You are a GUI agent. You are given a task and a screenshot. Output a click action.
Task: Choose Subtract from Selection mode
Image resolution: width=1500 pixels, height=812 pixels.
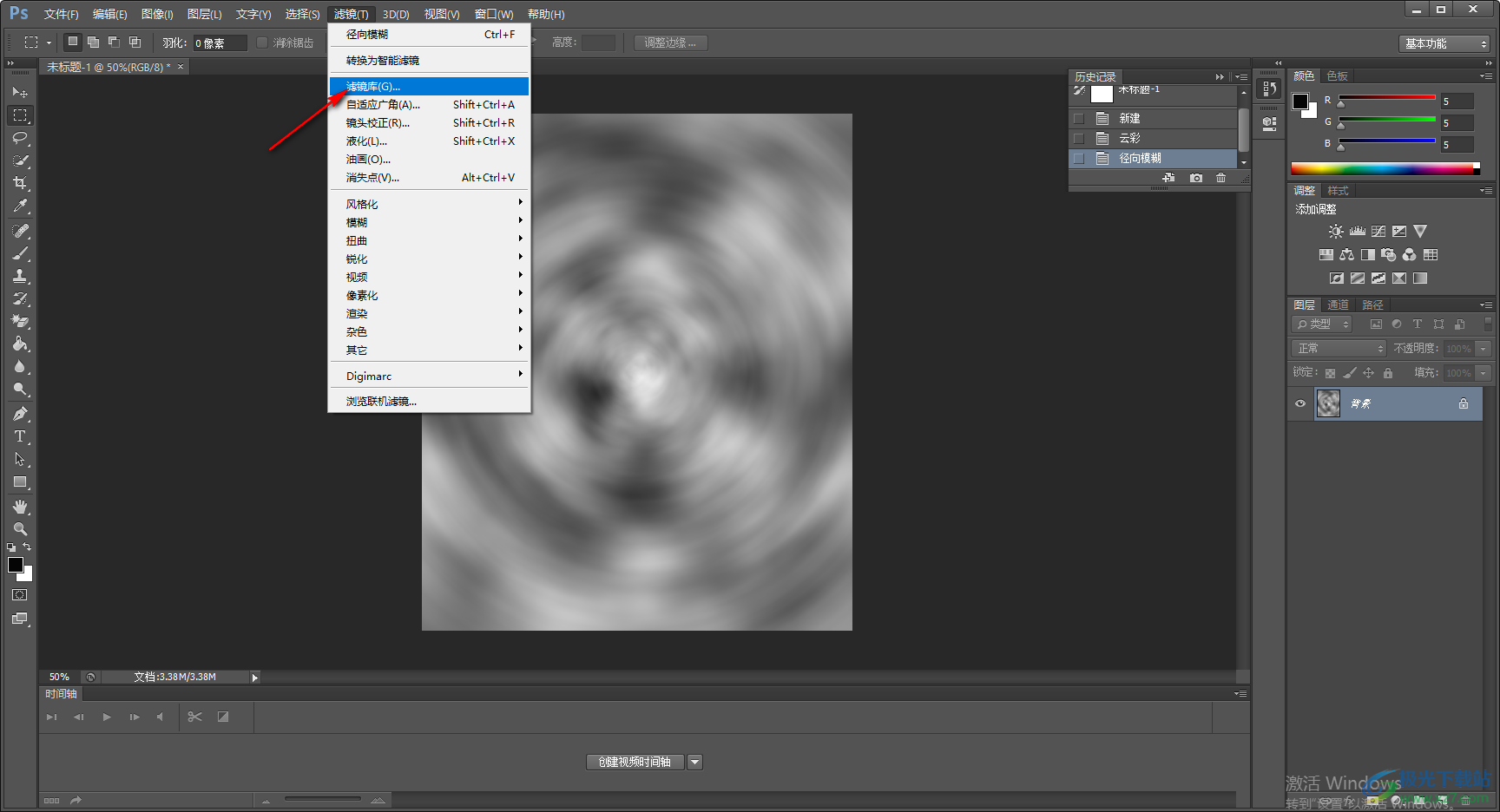pos(114,42)
